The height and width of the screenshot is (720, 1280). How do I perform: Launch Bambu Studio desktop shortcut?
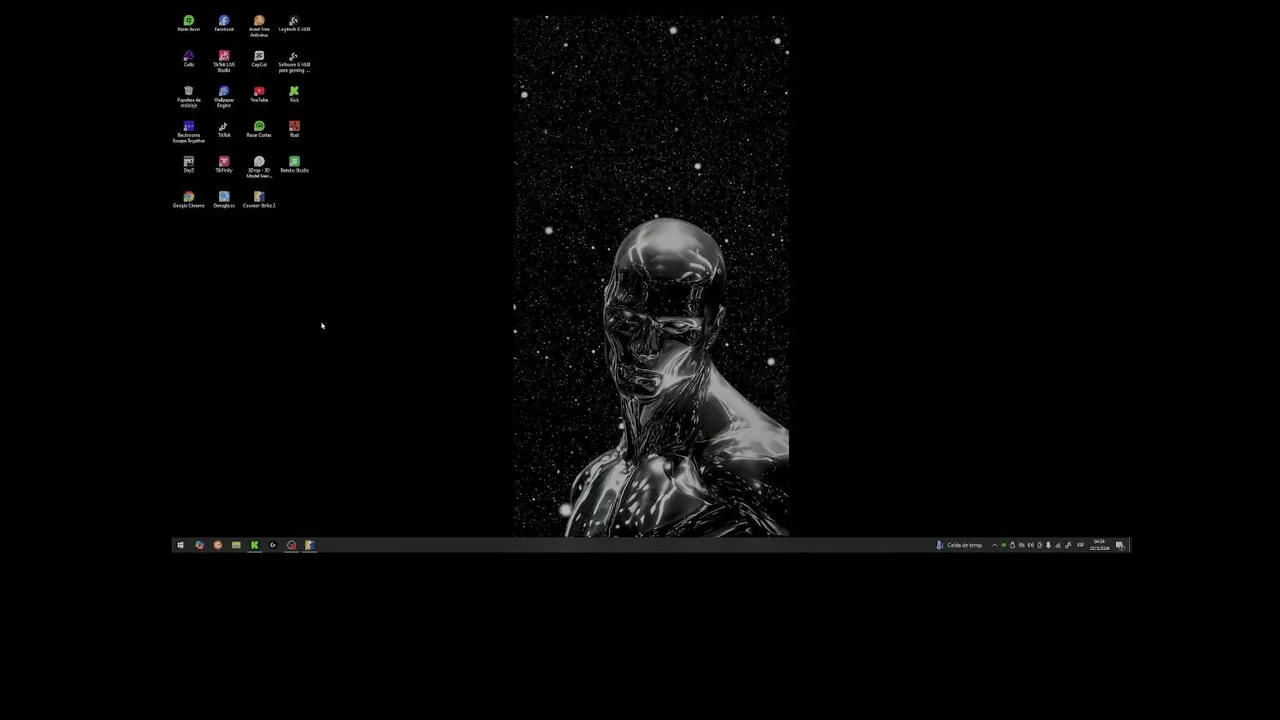pyautogui.click(x=294, y=164)
